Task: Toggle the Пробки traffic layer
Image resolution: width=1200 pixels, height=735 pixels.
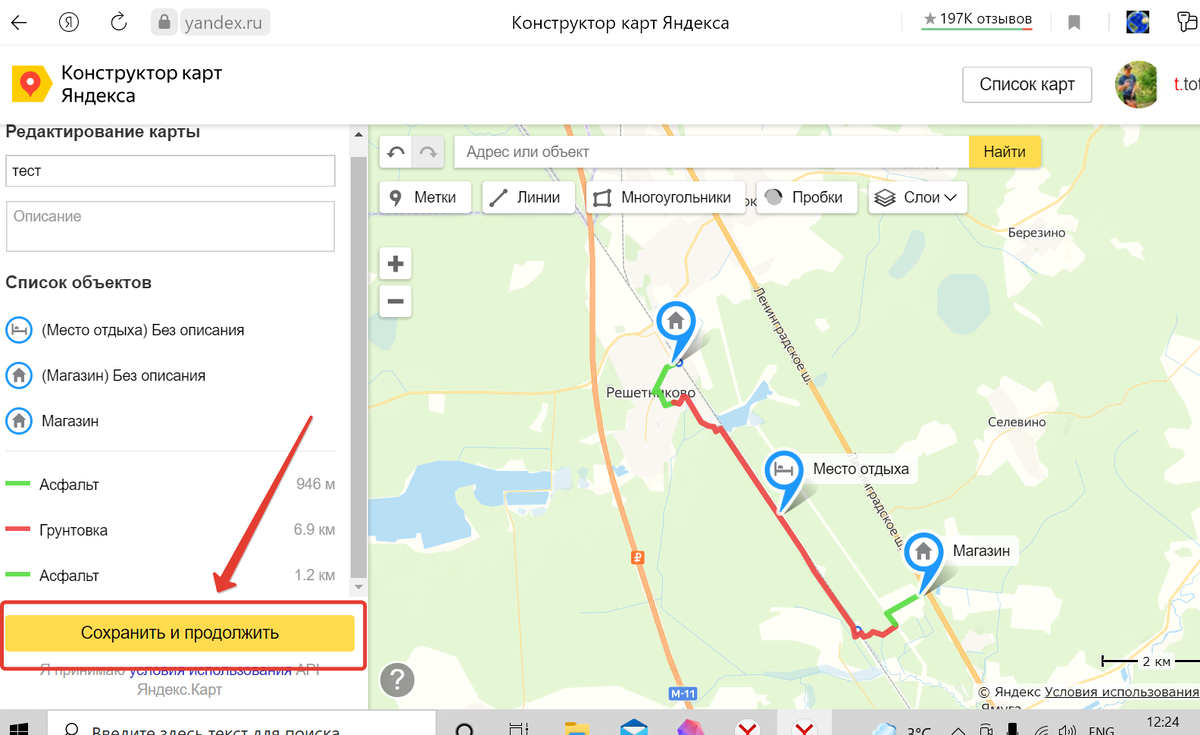Action: point(807,197)
